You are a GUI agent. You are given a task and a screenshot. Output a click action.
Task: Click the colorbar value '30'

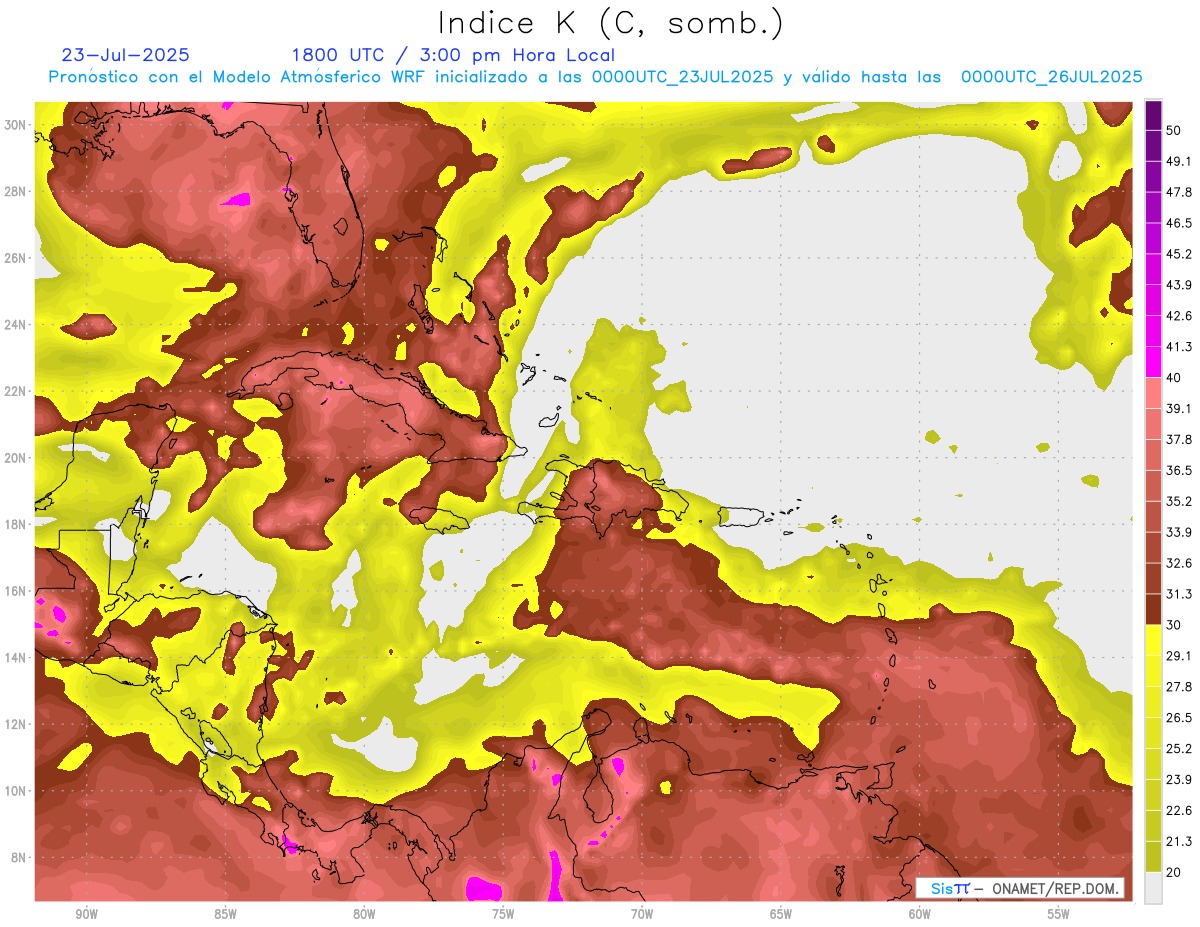[1175, 625]
